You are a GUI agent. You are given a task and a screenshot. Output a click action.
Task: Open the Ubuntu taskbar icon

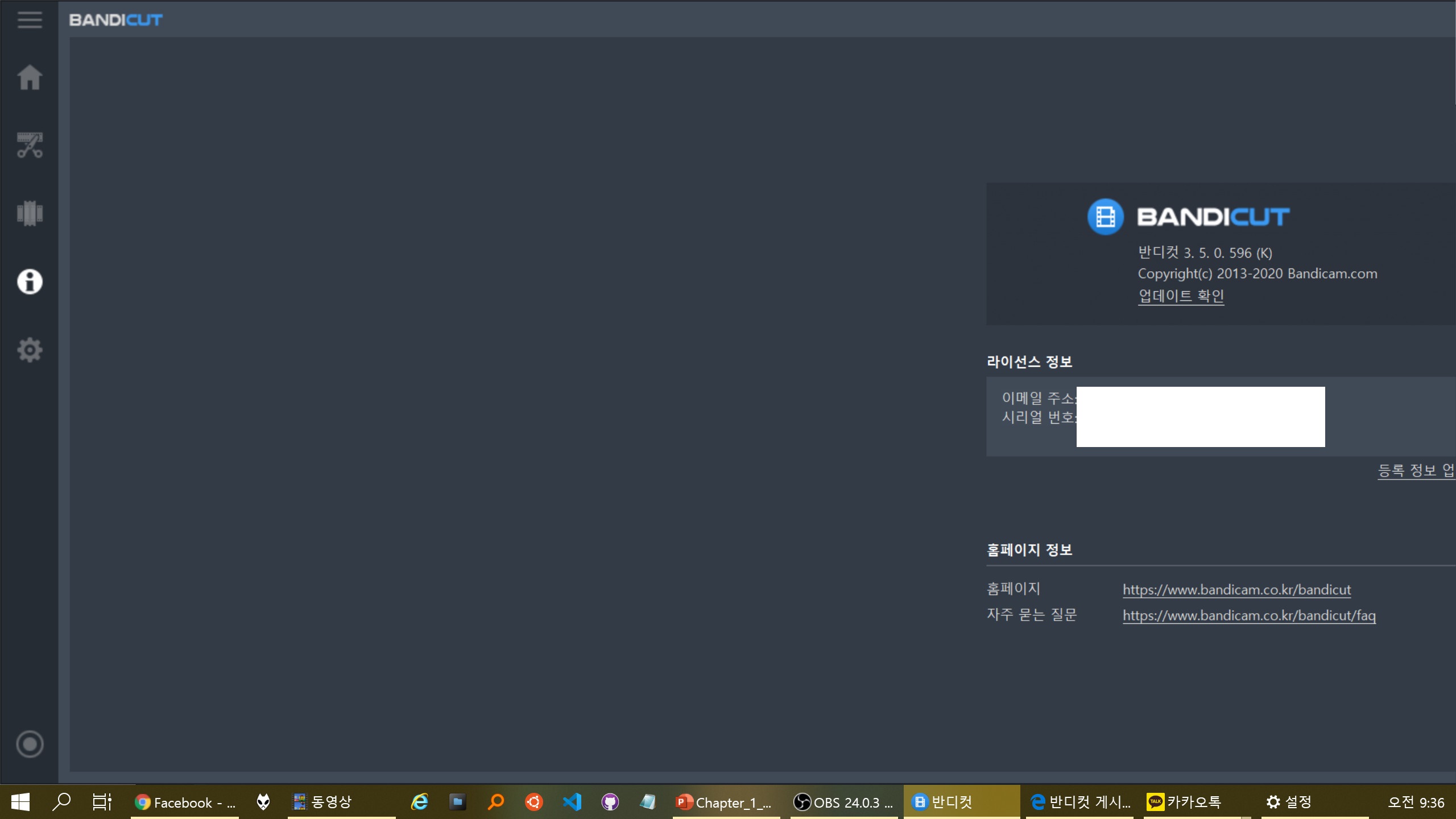533,802
